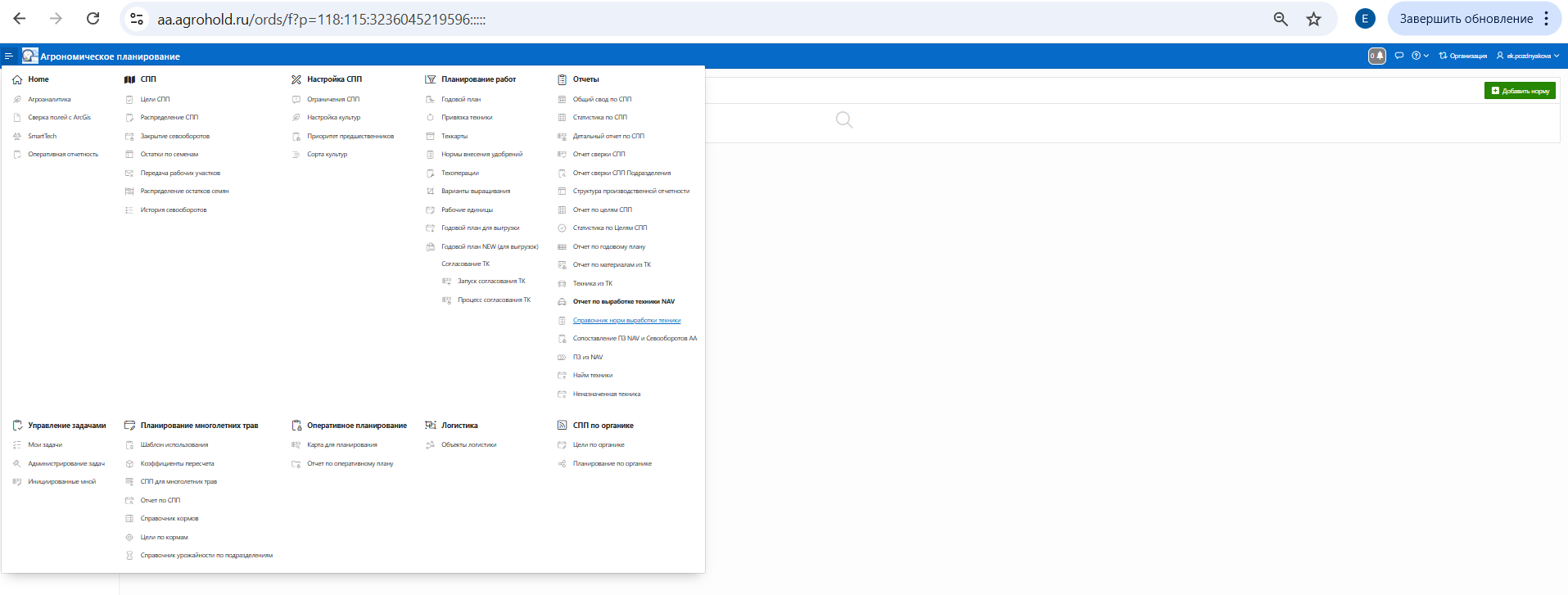
Task: Open Справочник норм выработки техники link
Action: [x=626, y=320]
